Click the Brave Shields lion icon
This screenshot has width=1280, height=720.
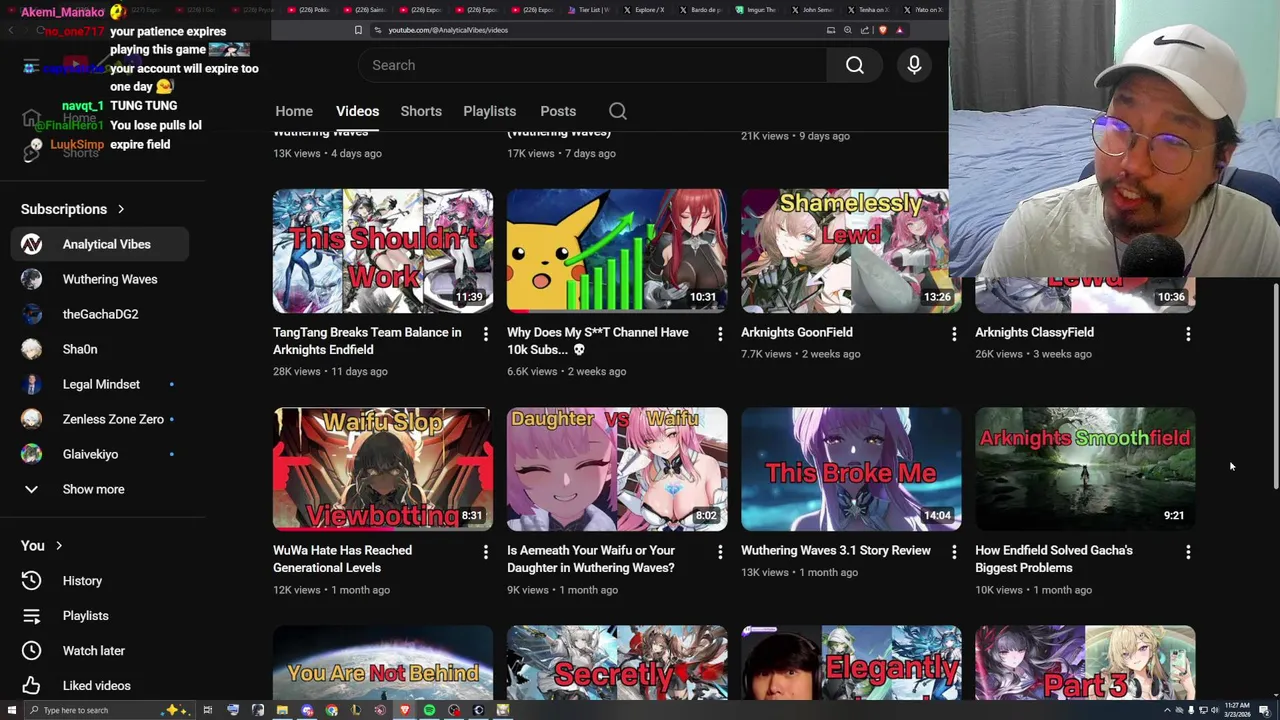coord(882,30)
